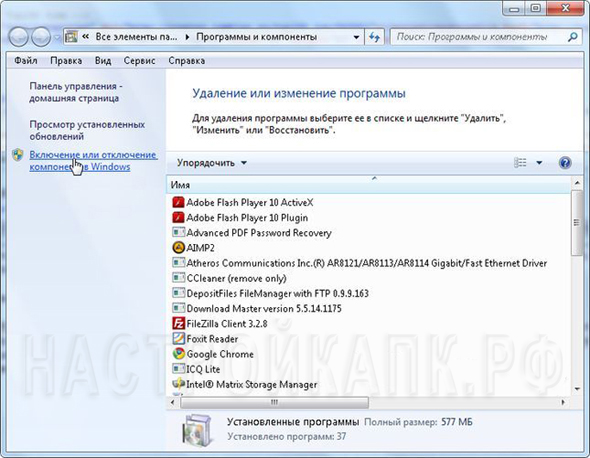This screenshot has width=590, height=458.
Task: Open the view options dropdown arrow
Action: 539,163
